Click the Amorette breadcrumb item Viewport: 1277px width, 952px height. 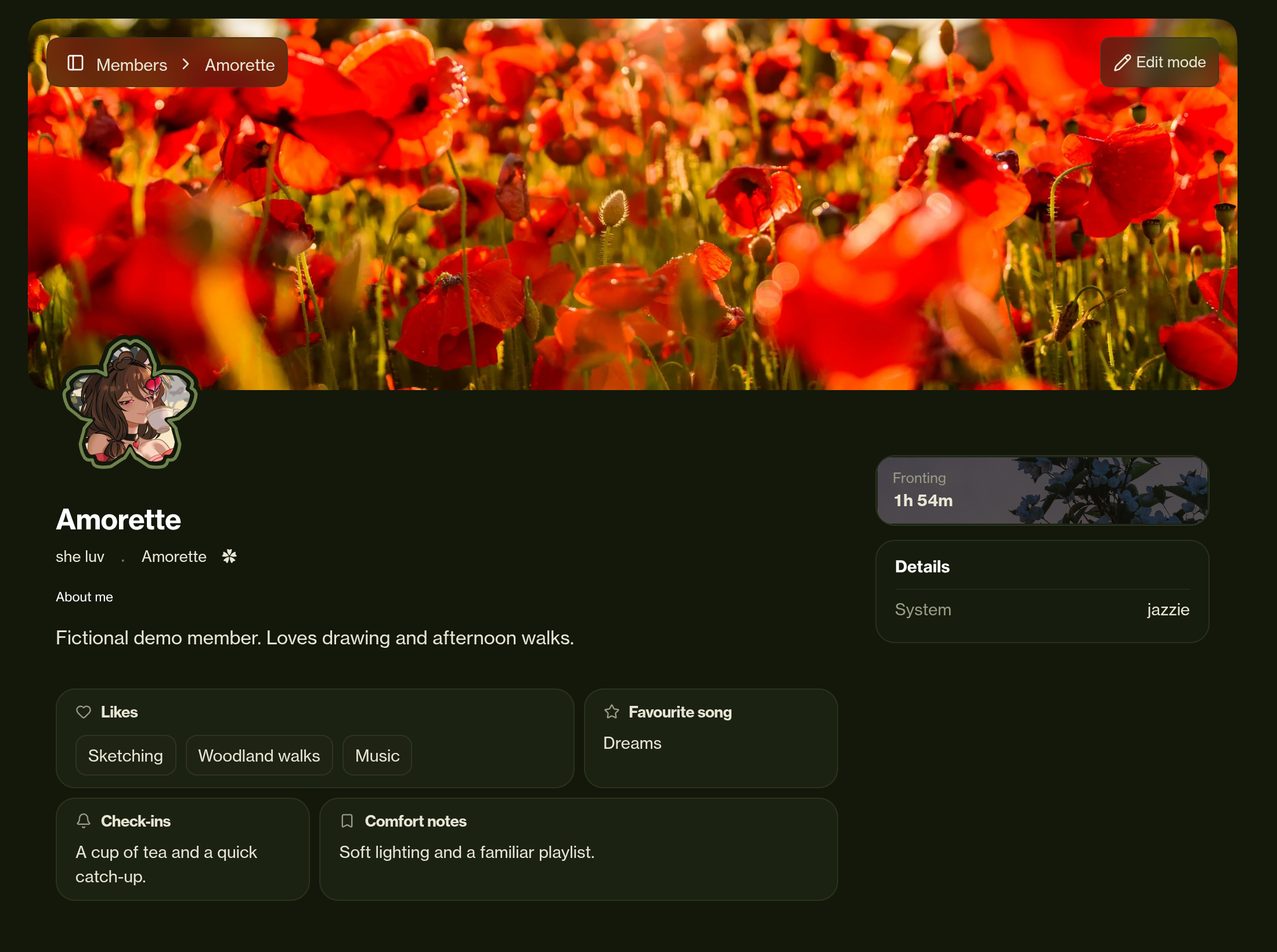240,64
